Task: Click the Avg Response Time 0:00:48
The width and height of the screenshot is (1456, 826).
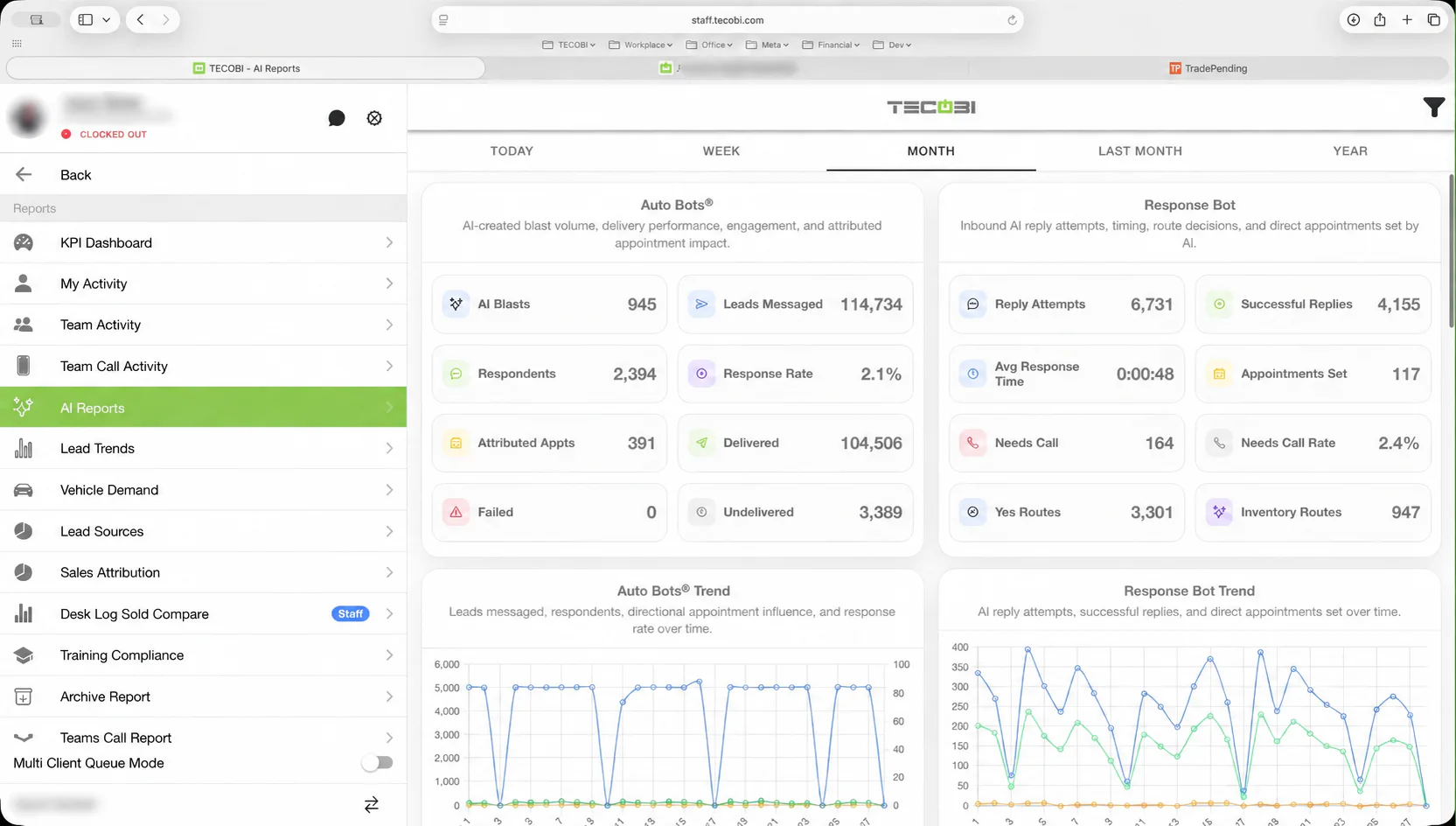Action: [x=1145, y=374]
